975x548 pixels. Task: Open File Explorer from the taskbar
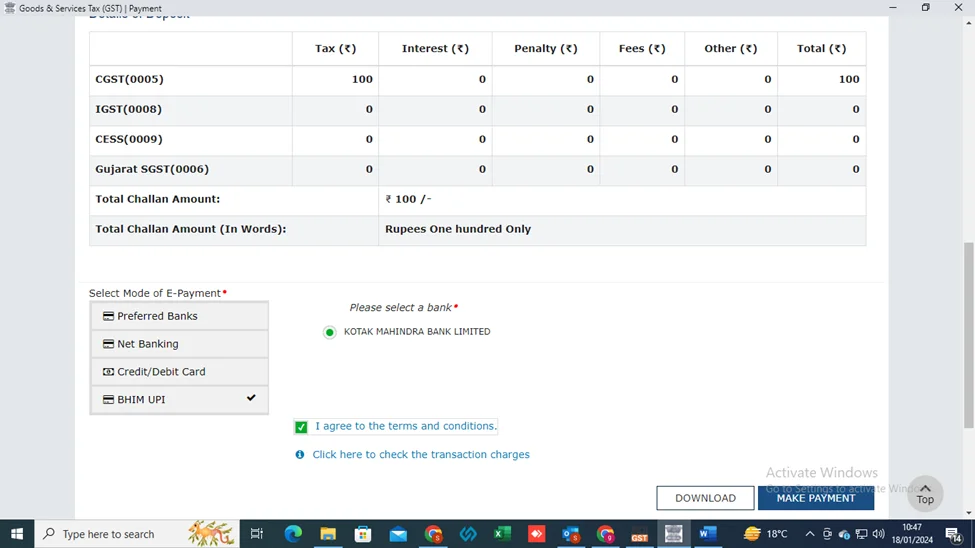pyautogui.click(x=328, y=534)
